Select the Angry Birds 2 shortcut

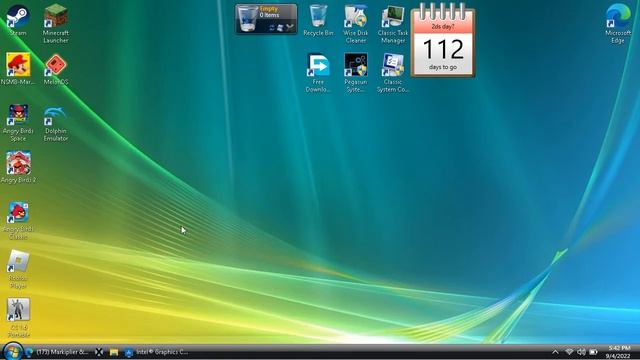[18, 167]
